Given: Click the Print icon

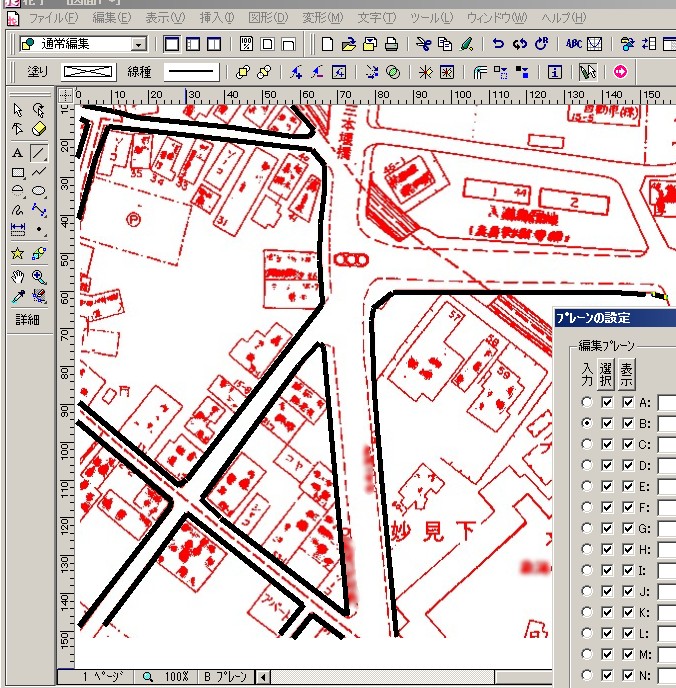Looking at the screenshot, I should pyautogui.click(x=391, y=44).
